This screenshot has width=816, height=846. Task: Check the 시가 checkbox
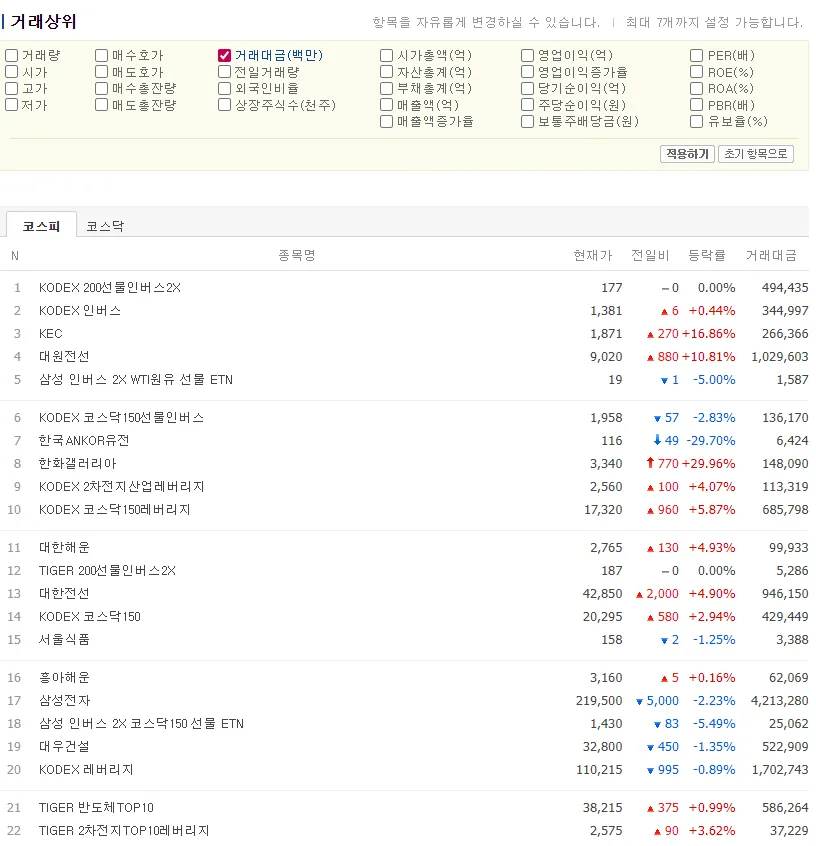pos(11,72)
